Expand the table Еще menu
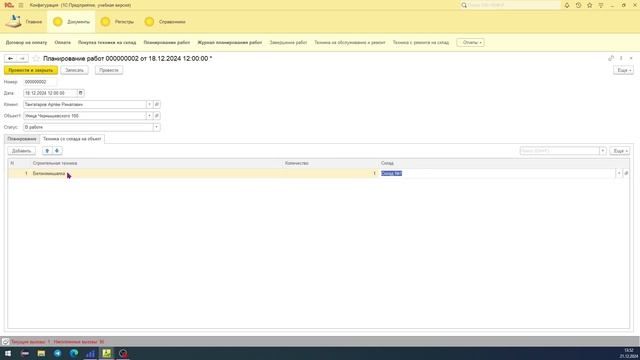Screen dimensions: 640x360 [620, 151]
